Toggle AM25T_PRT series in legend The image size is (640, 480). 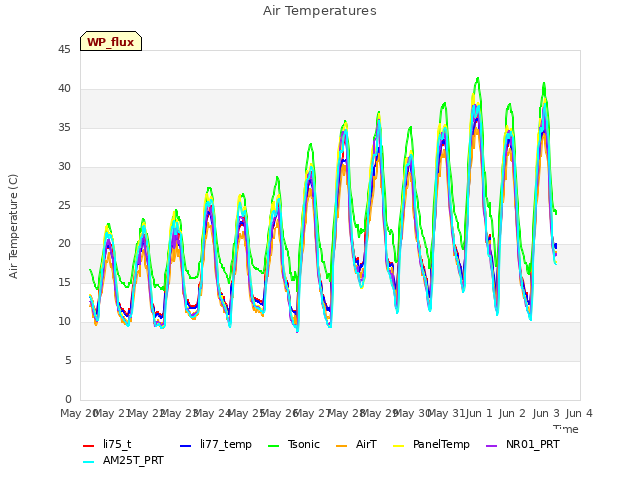123,461
